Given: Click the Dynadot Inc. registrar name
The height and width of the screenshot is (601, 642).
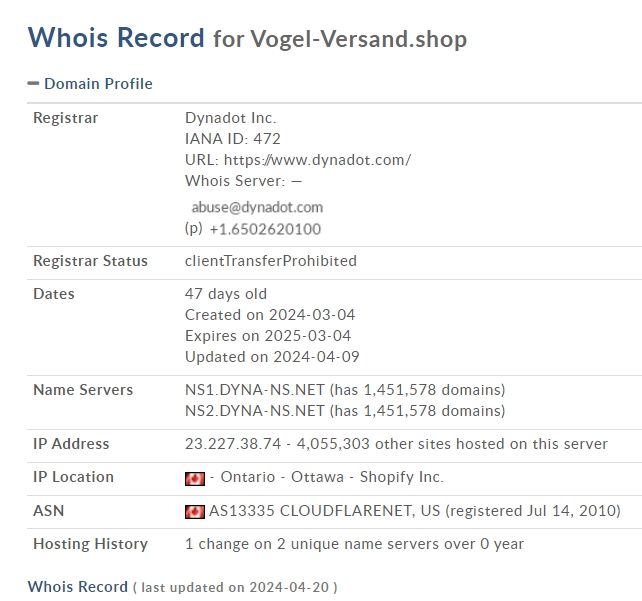Looking at the screenshot, I should [231, 118].
